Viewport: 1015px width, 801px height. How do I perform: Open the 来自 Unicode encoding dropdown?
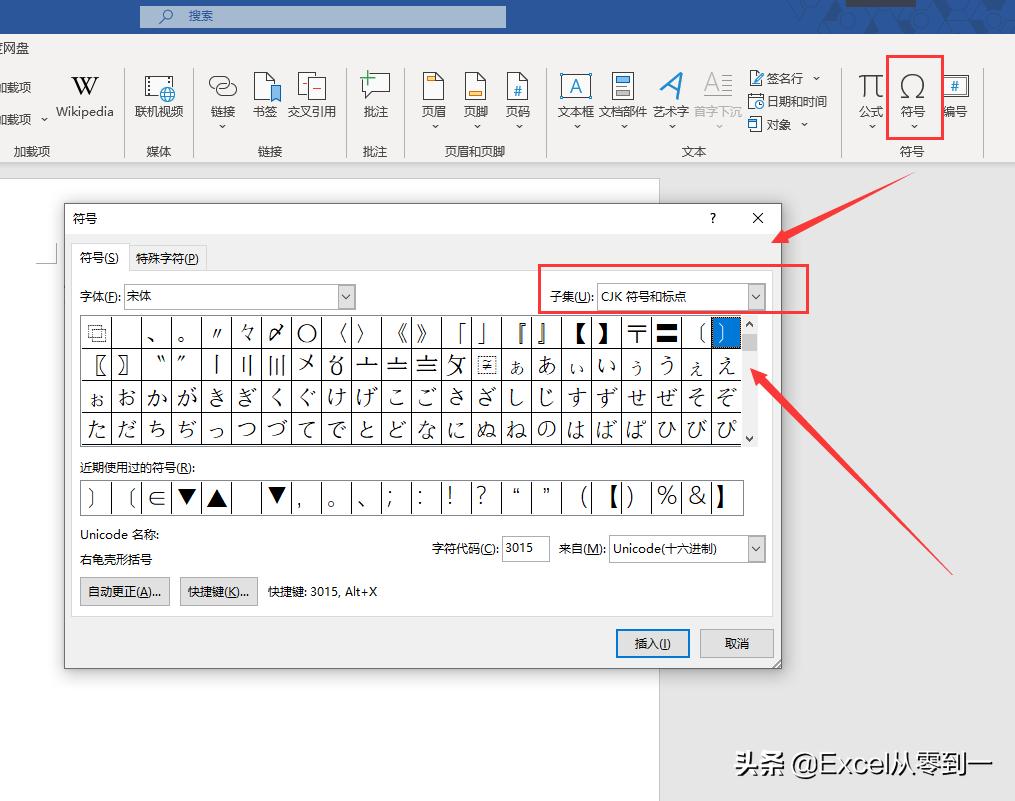pyautogui.click(x=756, y=549)
